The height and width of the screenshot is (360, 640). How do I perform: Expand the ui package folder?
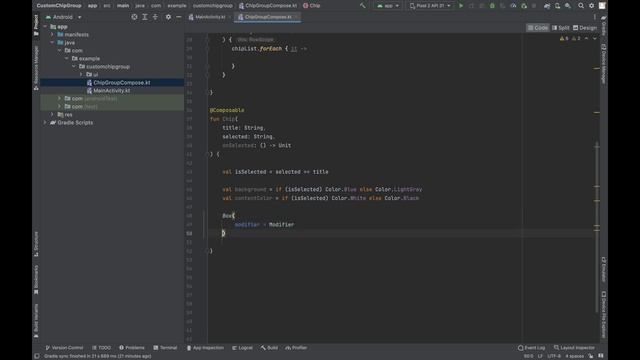pos(81,74)
